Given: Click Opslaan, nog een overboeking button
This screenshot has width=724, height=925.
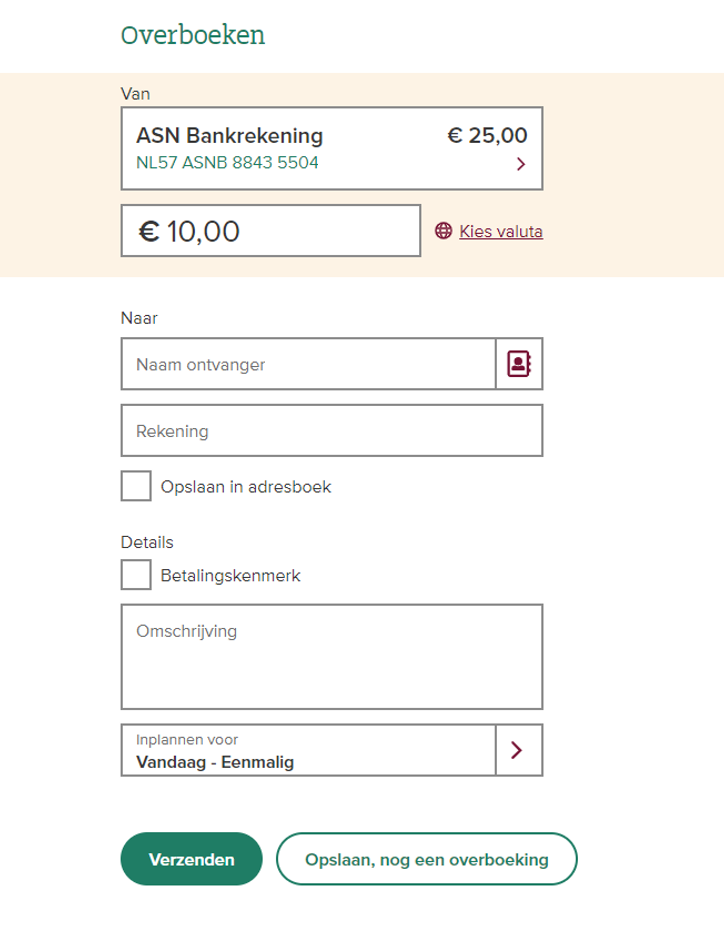Looking at the screenshot, I should coord(427,859).
